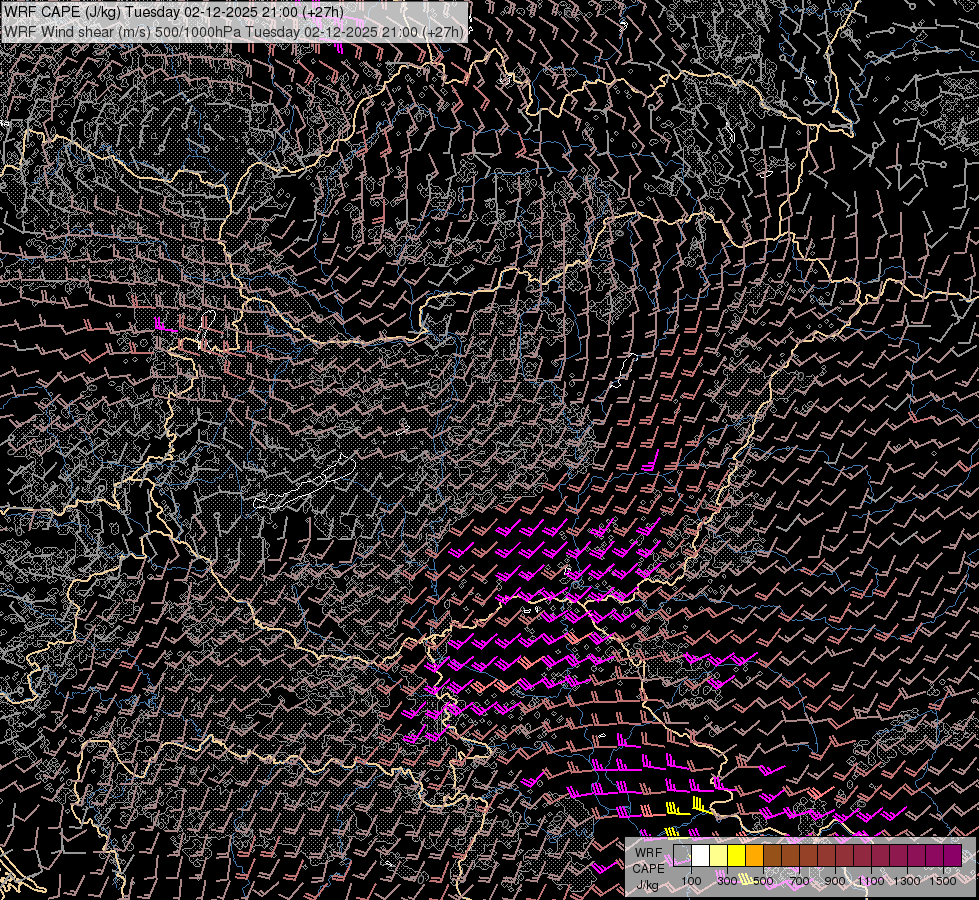Click the 1500 legend tick label
This screenshot has height=900, width=979.
coord(943,881)
